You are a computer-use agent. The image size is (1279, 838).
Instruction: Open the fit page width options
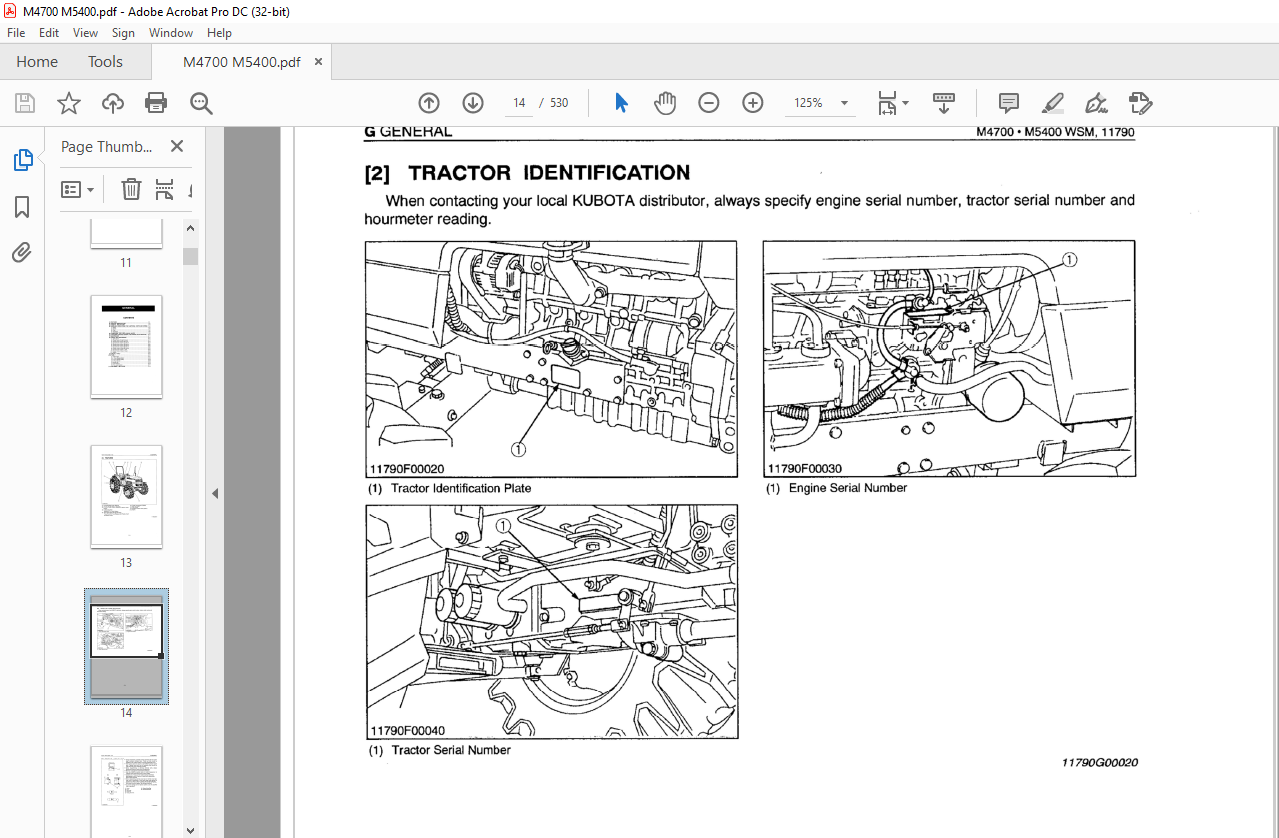point(892,103)
